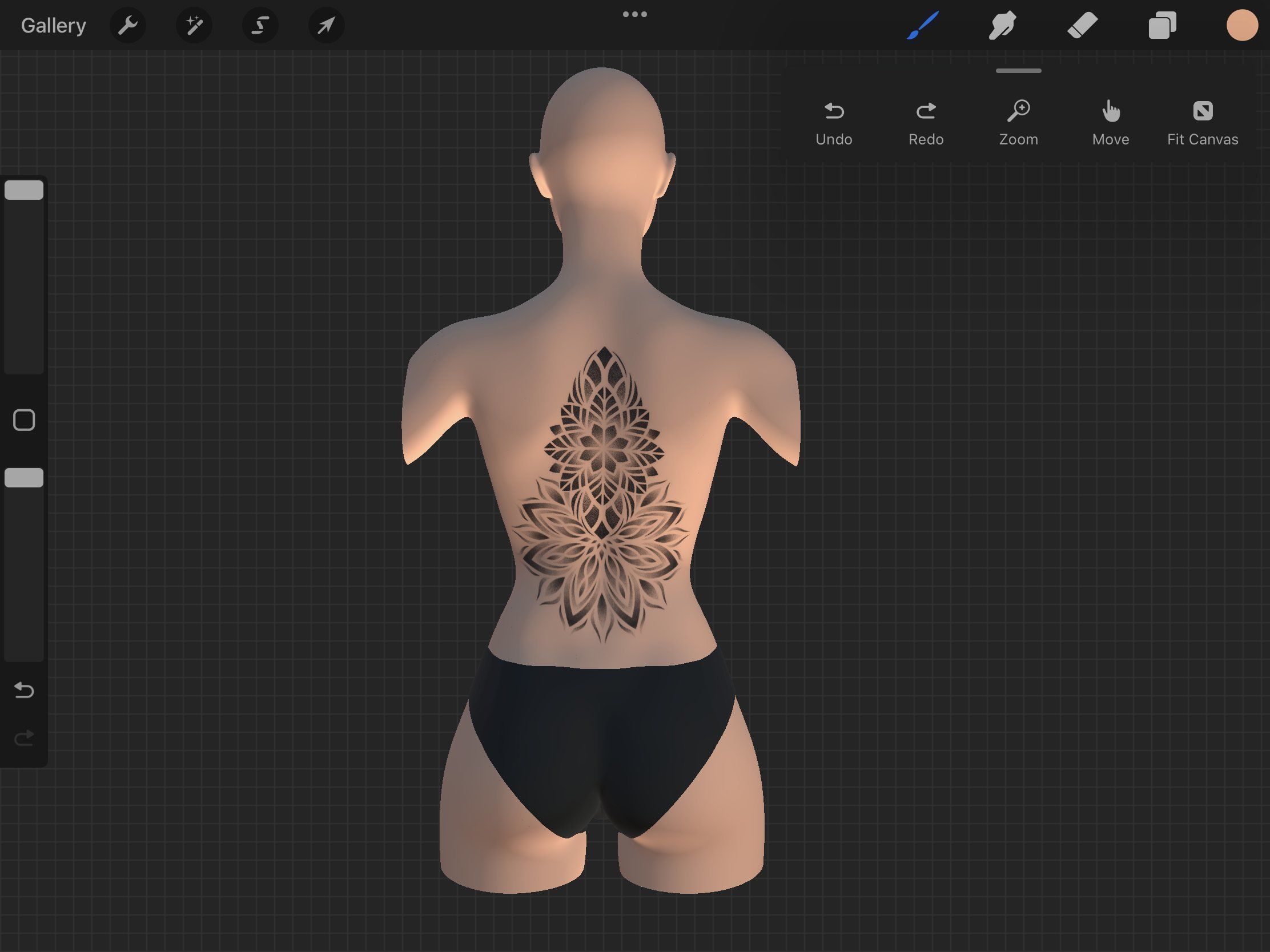Select the Smudge finger tool
1270x952 pixels.
[1002, 26]
